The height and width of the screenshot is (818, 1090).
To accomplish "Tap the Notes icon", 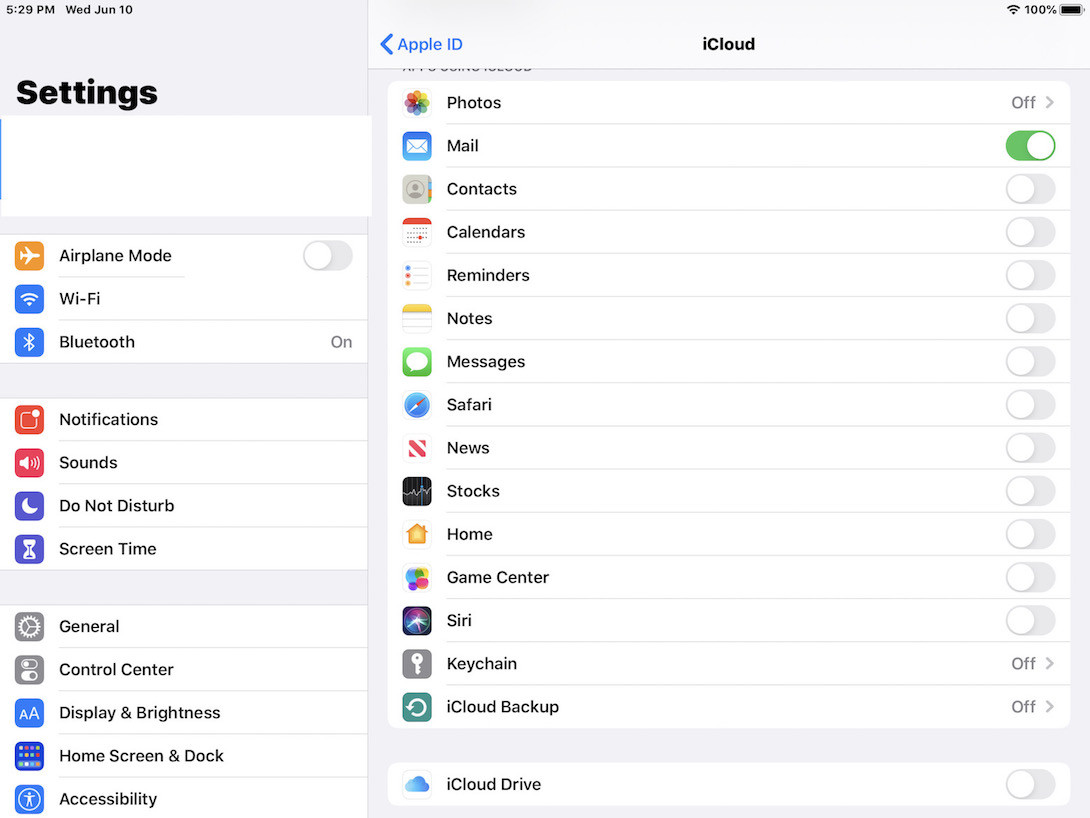I will (417, 318).
